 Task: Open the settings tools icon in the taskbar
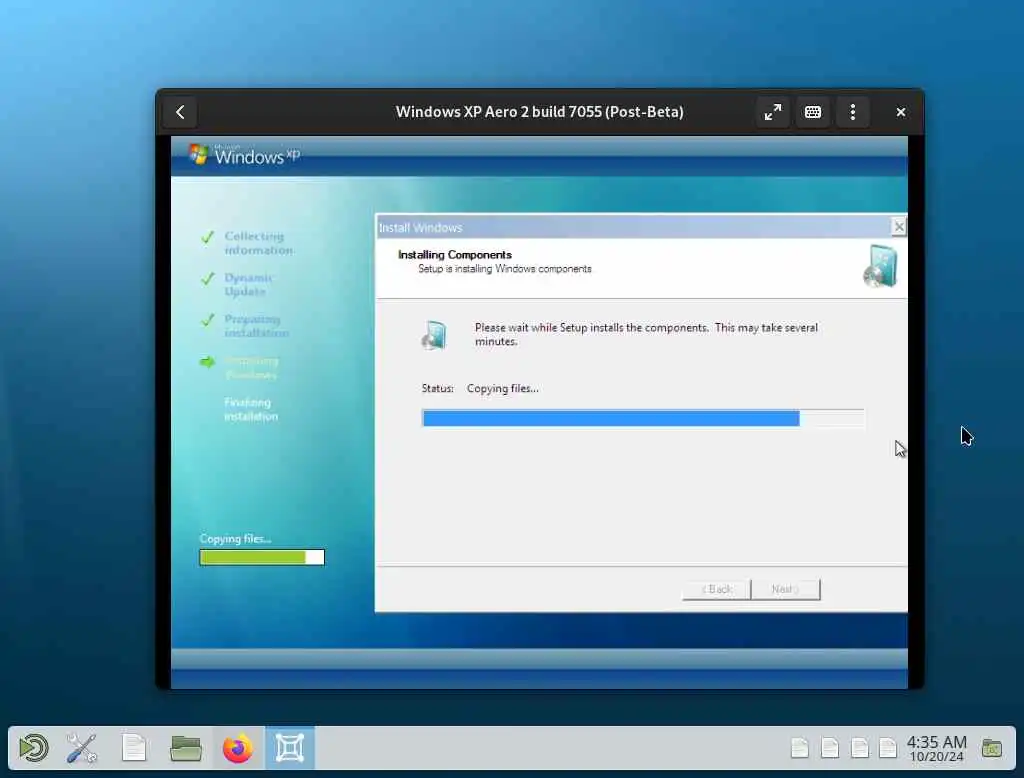[82, 748]
